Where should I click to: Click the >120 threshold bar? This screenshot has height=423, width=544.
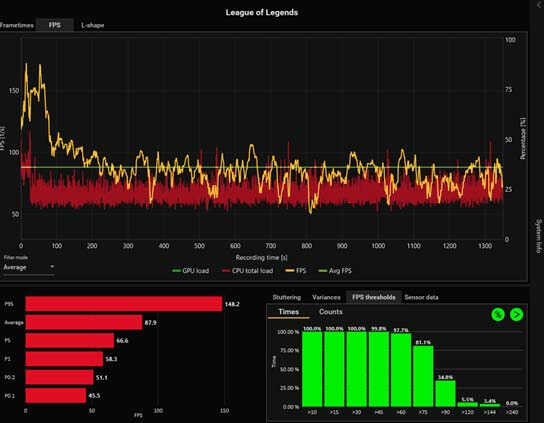pyautogui.click(x=467, y=405)
